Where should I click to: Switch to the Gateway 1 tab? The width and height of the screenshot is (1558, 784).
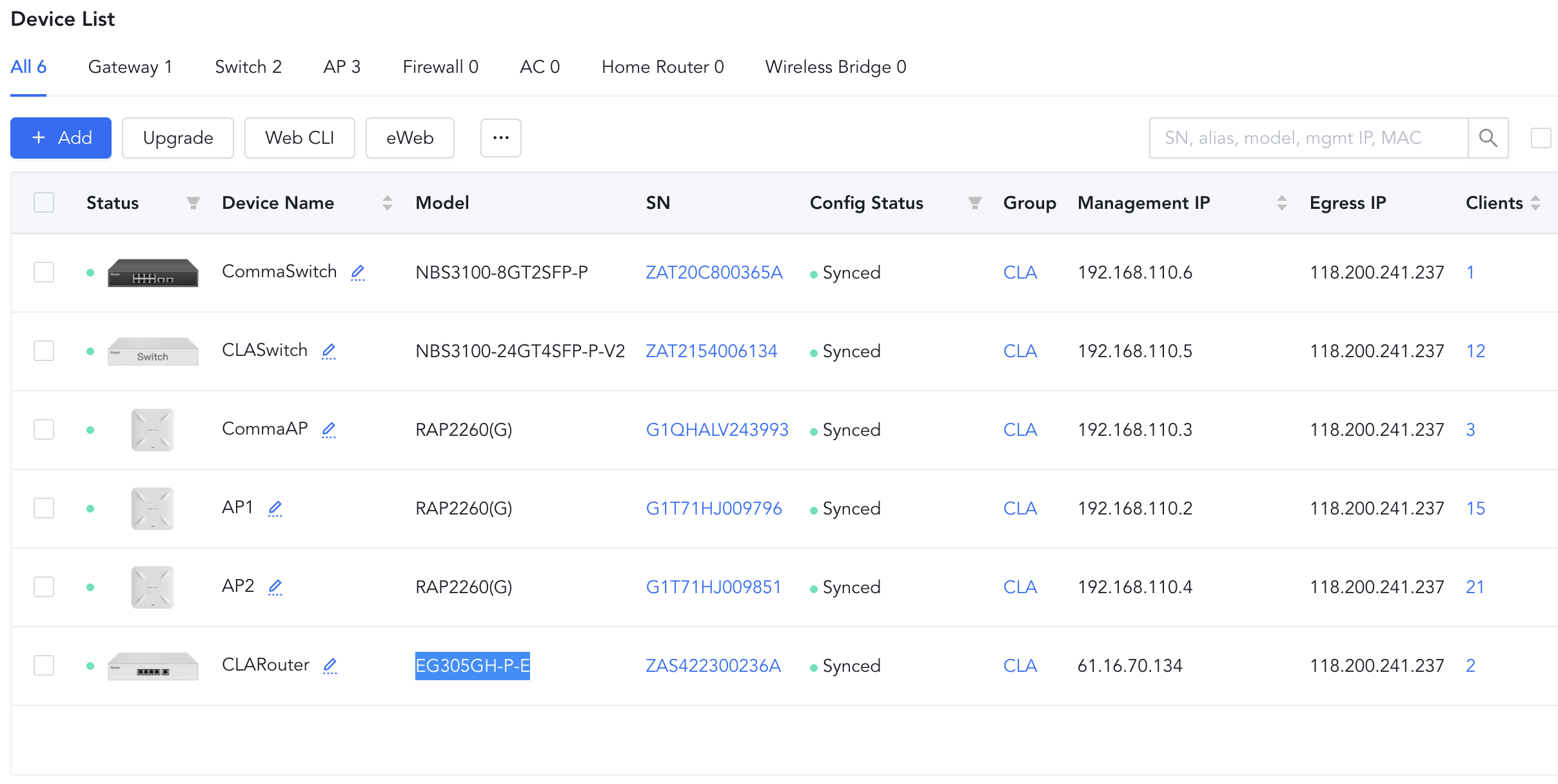(x=130, y=67)
